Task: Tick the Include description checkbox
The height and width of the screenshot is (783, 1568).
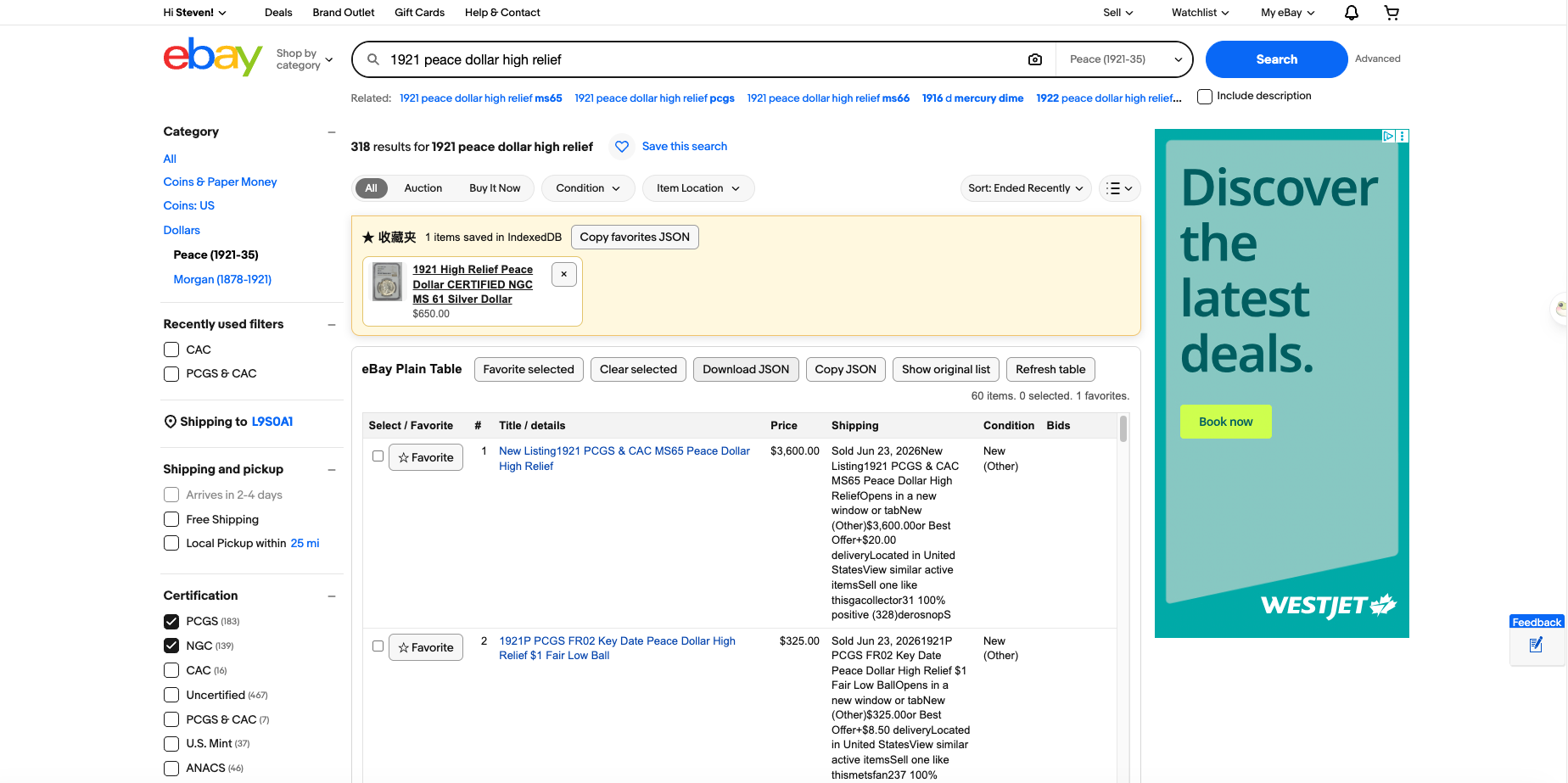Action: 1205,97
